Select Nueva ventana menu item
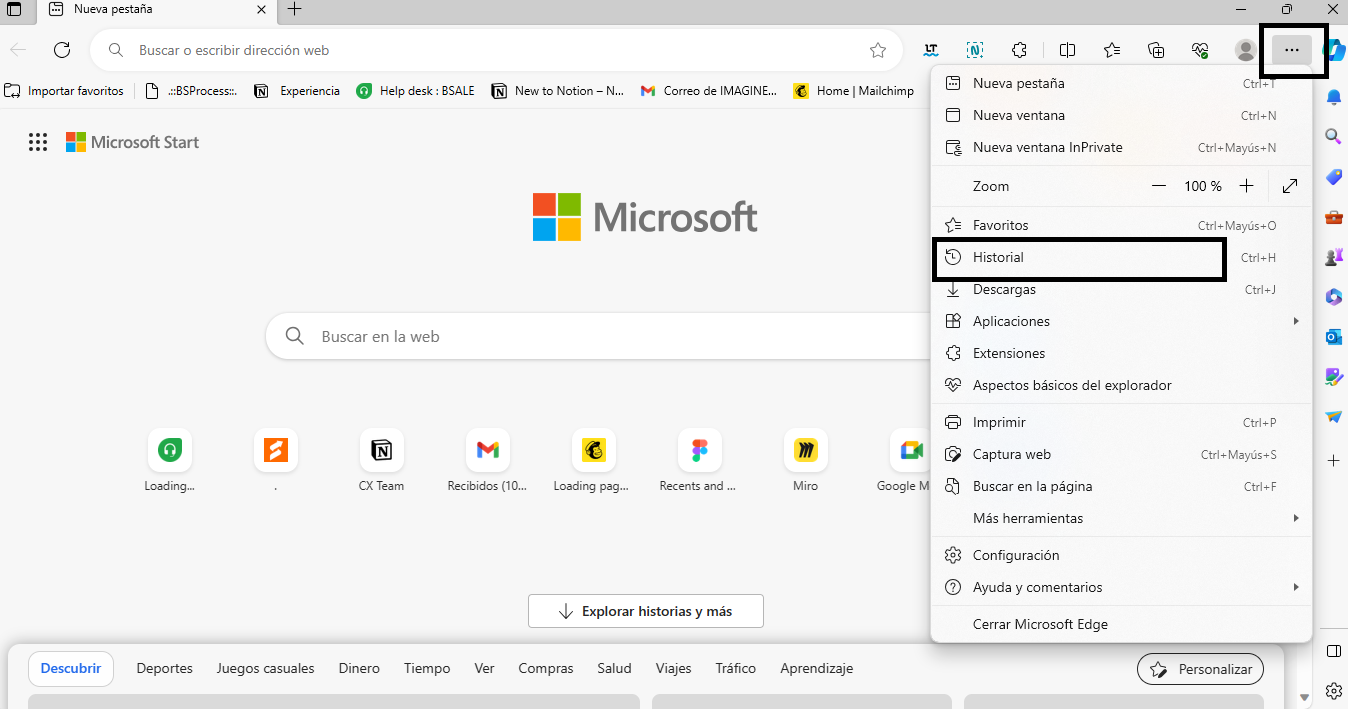This screenshot has width=1348, height=709. click(x=1121, y=115)
